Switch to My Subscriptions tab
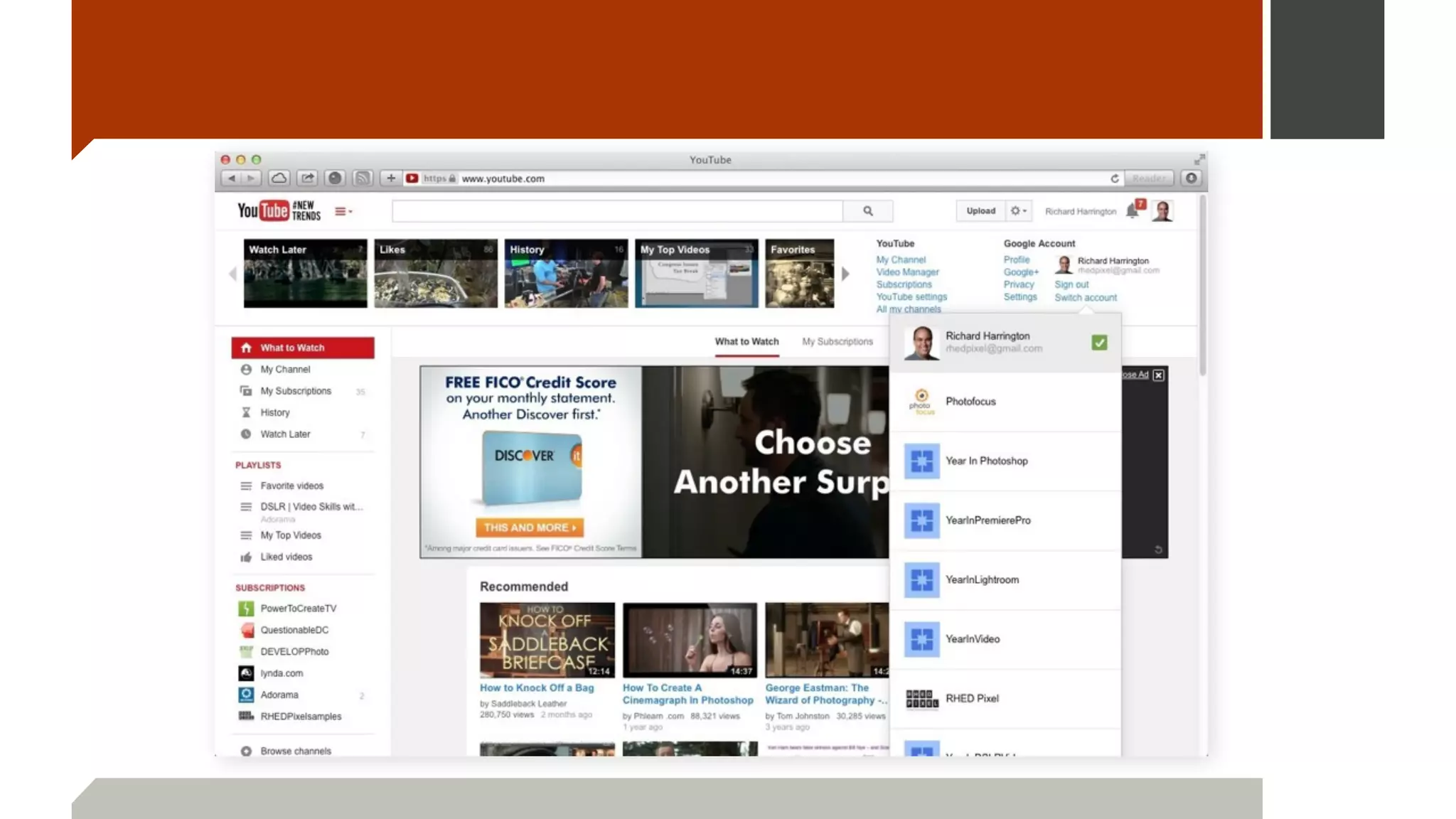 (x=837, y=342)
